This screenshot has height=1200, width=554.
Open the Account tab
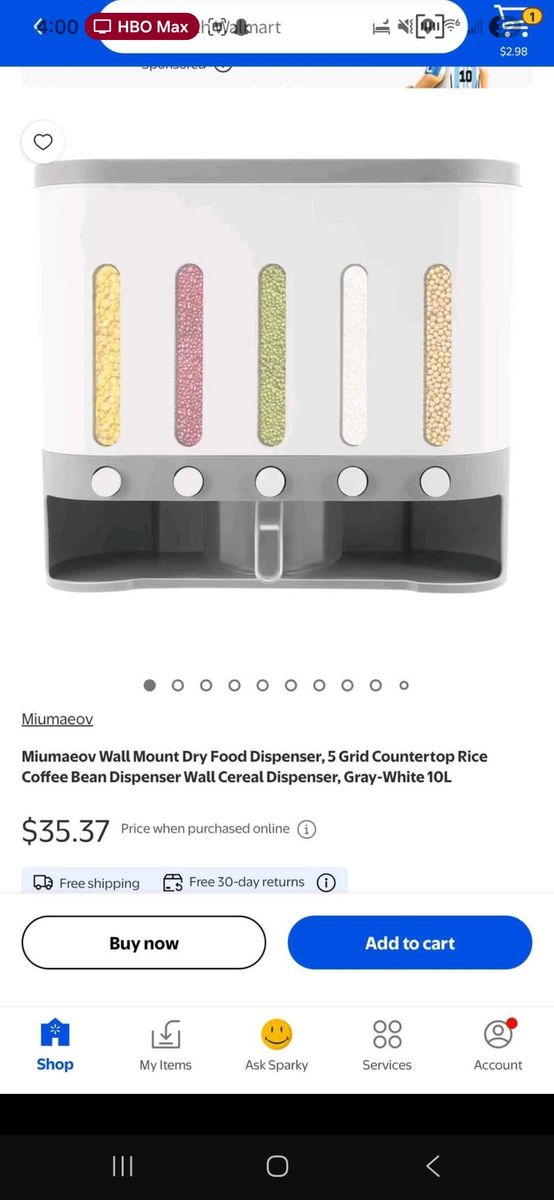click(498, 1046)
